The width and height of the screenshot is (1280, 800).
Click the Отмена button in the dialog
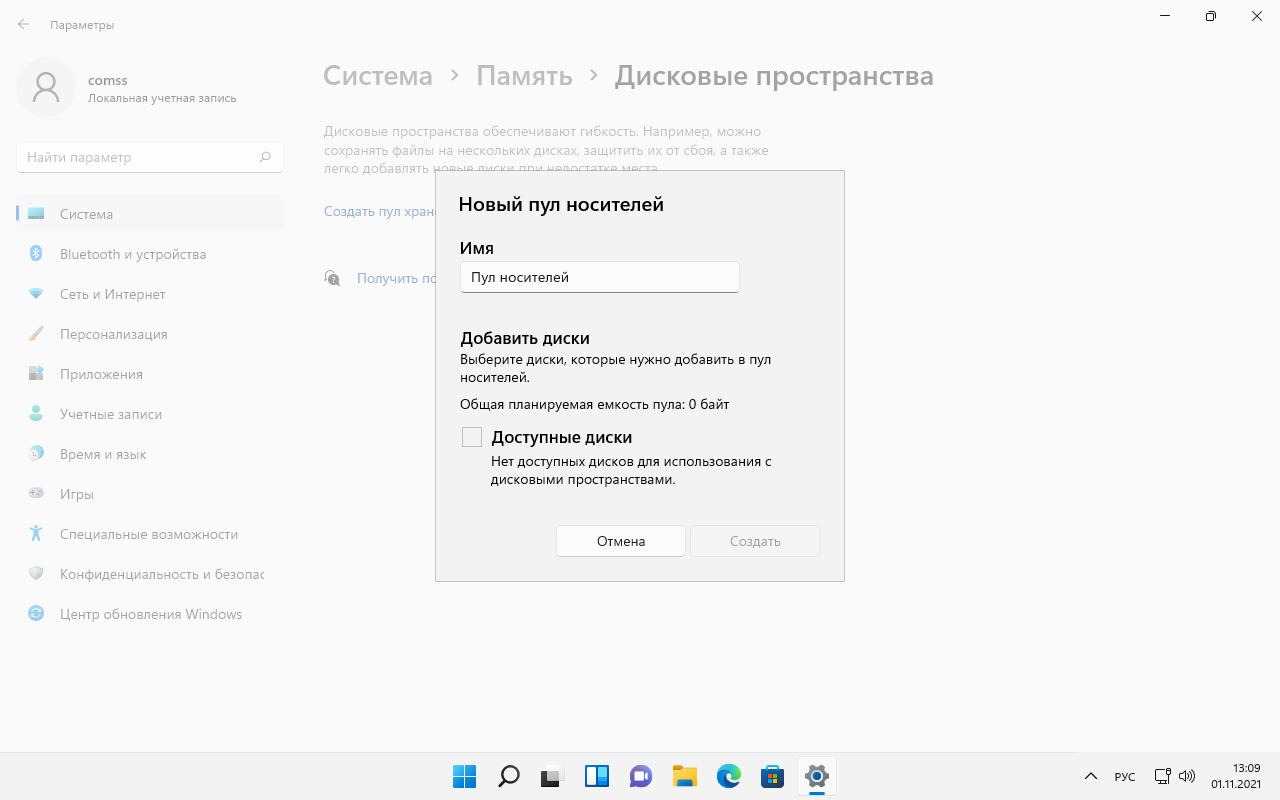(620, 541)
